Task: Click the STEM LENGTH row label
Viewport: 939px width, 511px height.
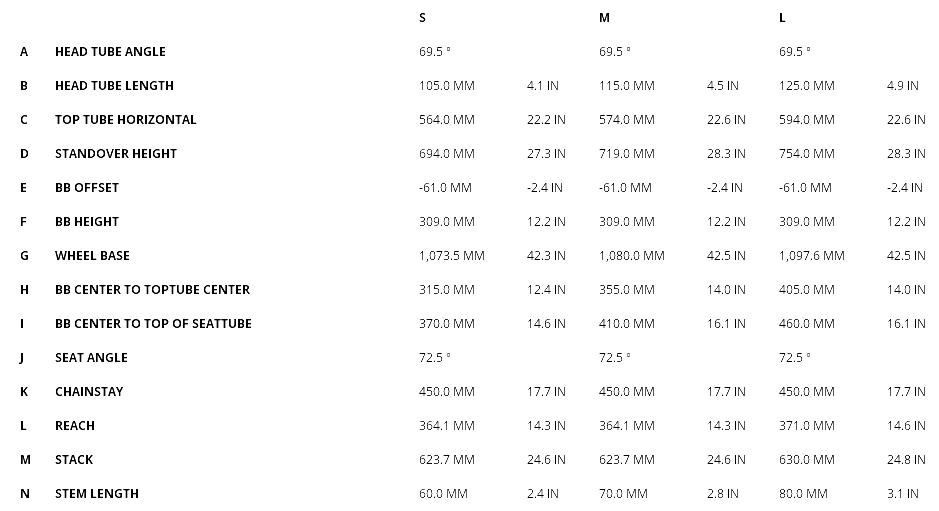Action: coord(97,493)
